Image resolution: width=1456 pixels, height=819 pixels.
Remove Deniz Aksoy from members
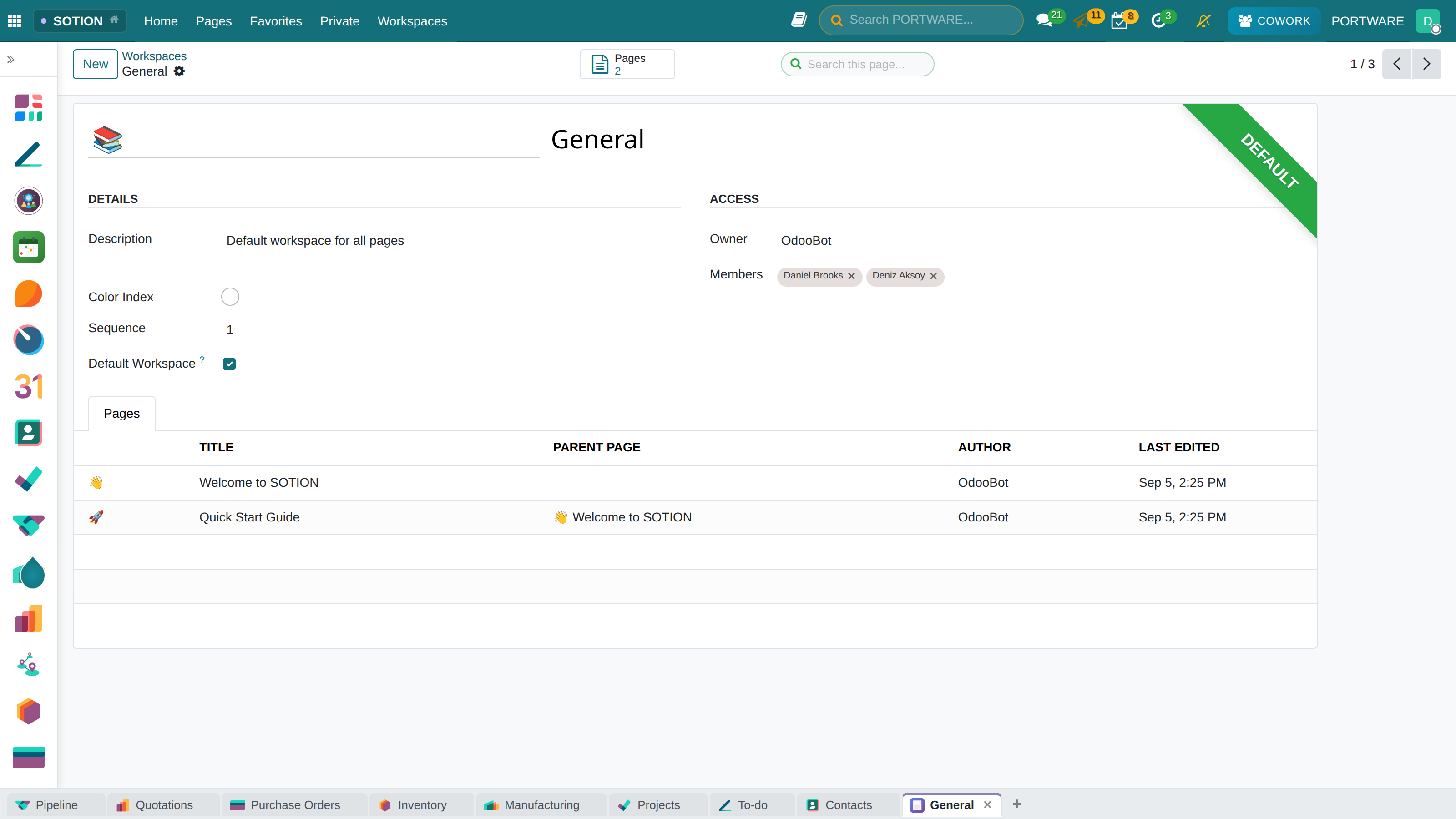click(933, 276)
